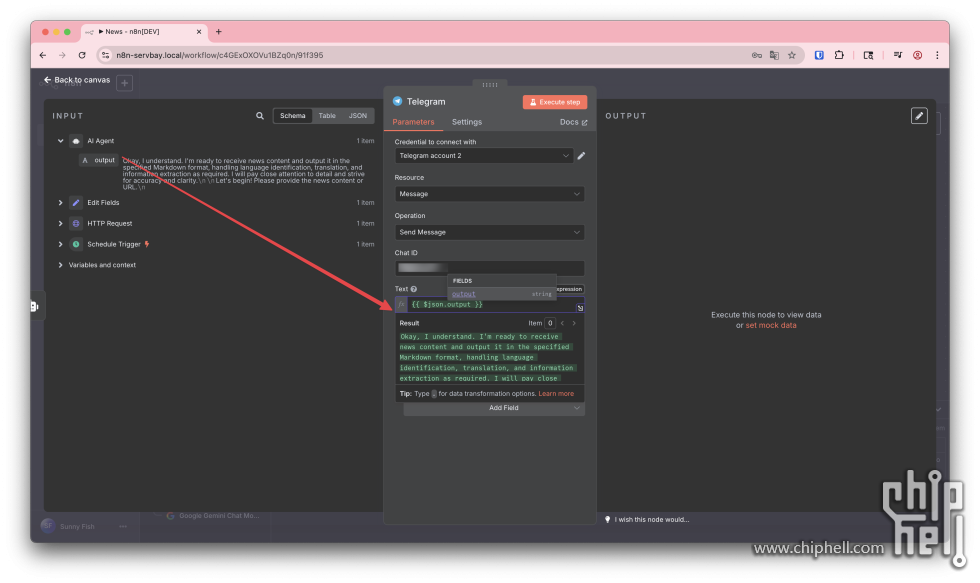The image size is (980, 583).
Task: Grab the node panel drag handle
Action: pyautogui.click(x=490, y=84)
